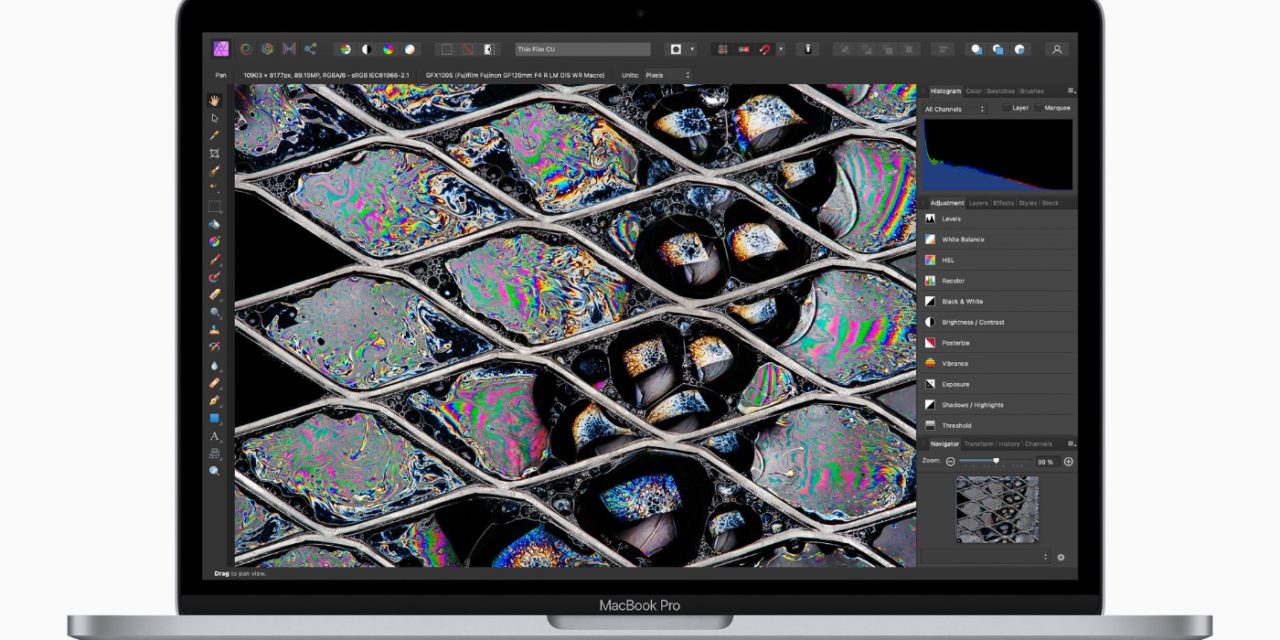Screen dimensions: 1280x640
Task: Click the Navigator zoom slider handle
Action: [996, 461]
